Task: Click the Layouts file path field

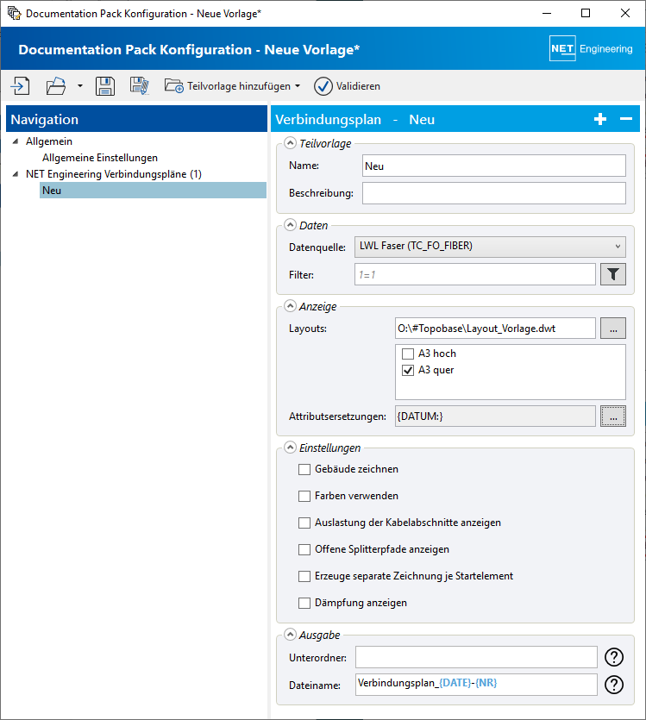Action: point(495,328)
